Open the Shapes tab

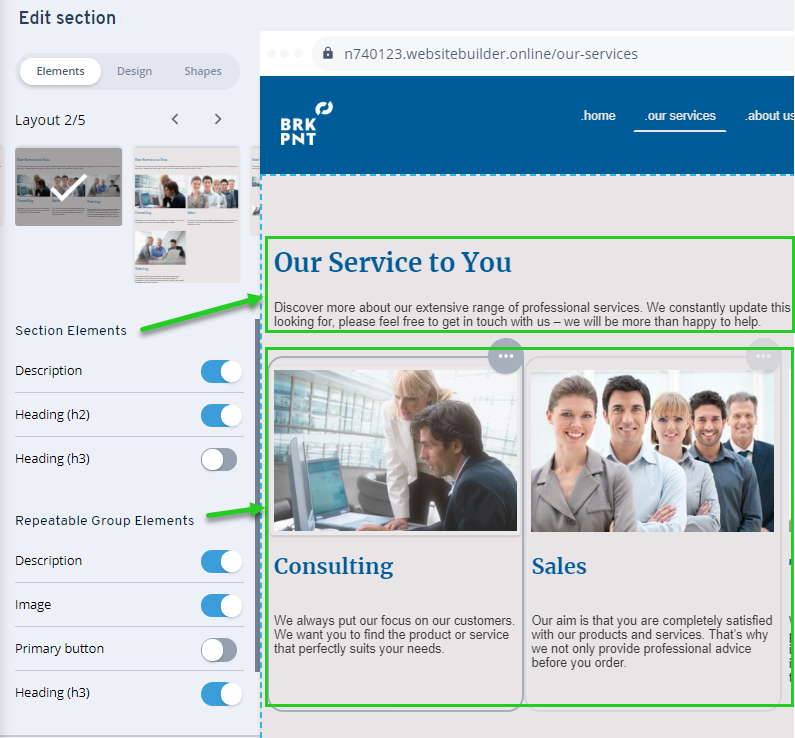coord(203,71)
